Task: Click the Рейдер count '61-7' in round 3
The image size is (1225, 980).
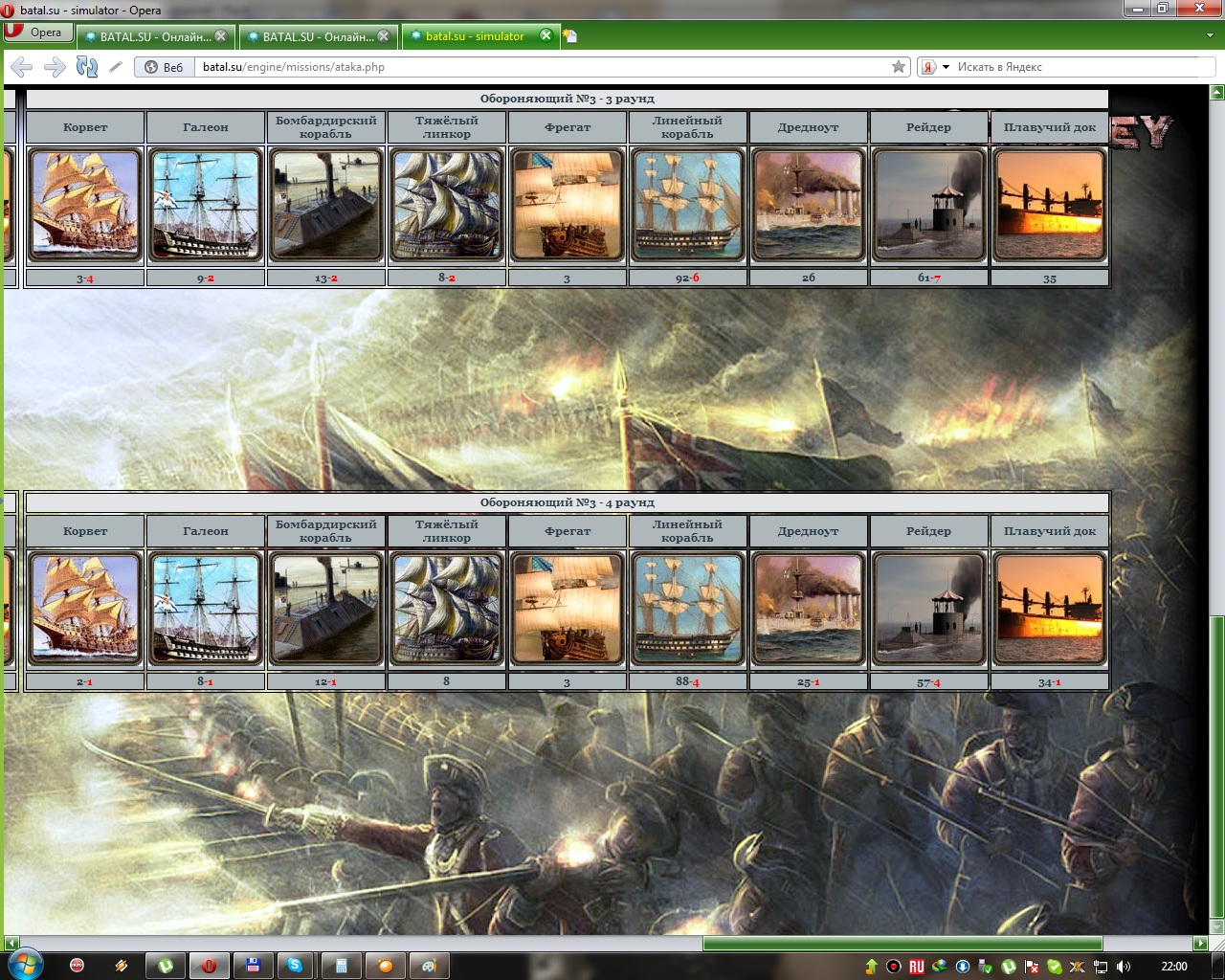Action: click(x=929, y=278)
